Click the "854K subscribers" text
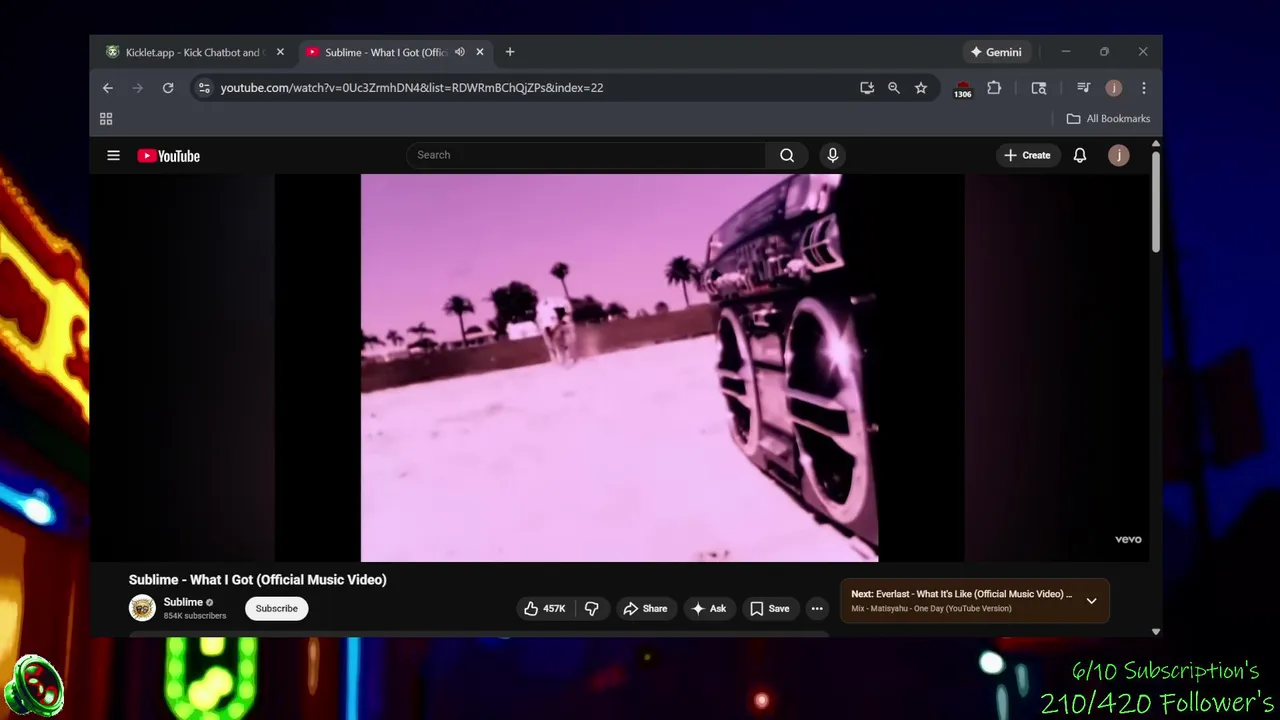The width and height of the screenshot is (1280, 720). coord(195,616)
